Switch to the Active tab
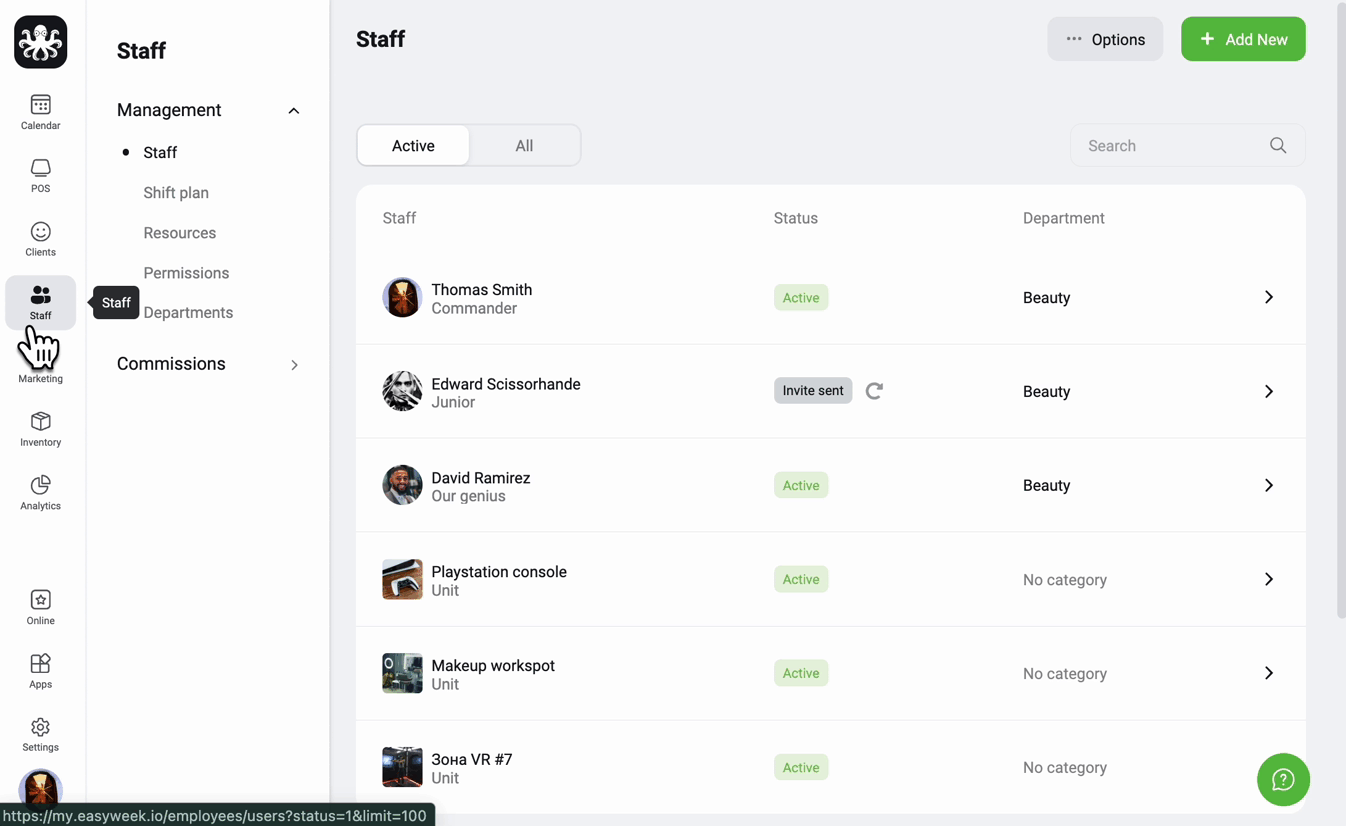Screen dimensions: 1346x826 pyautogui.click(x=413, y=146)
